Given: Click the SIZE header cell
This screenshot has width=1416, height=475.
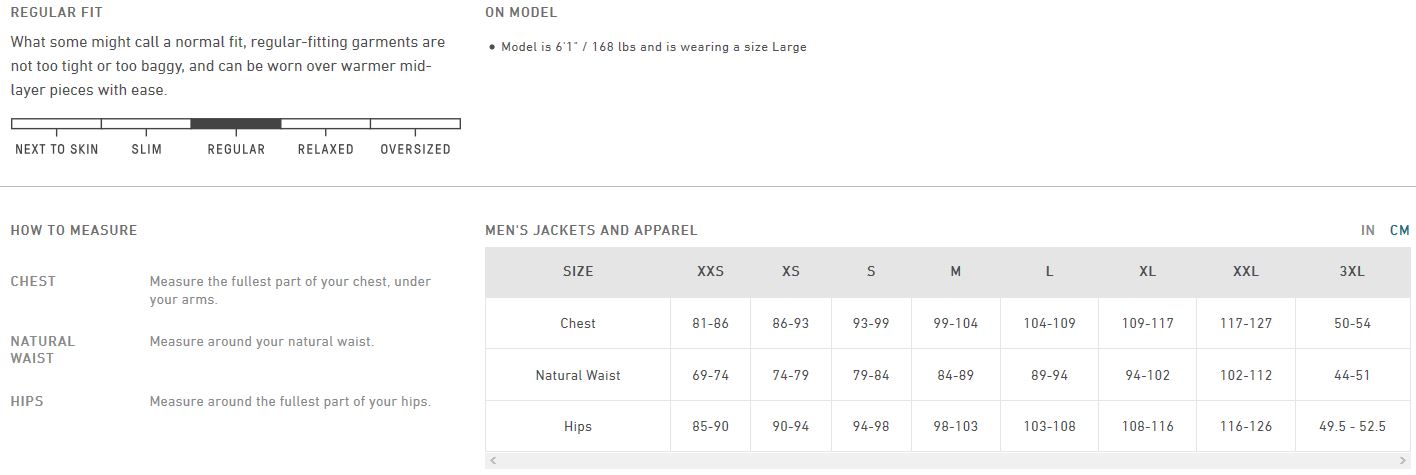Looking at the screenshot, I should click(x=578, y=271).
